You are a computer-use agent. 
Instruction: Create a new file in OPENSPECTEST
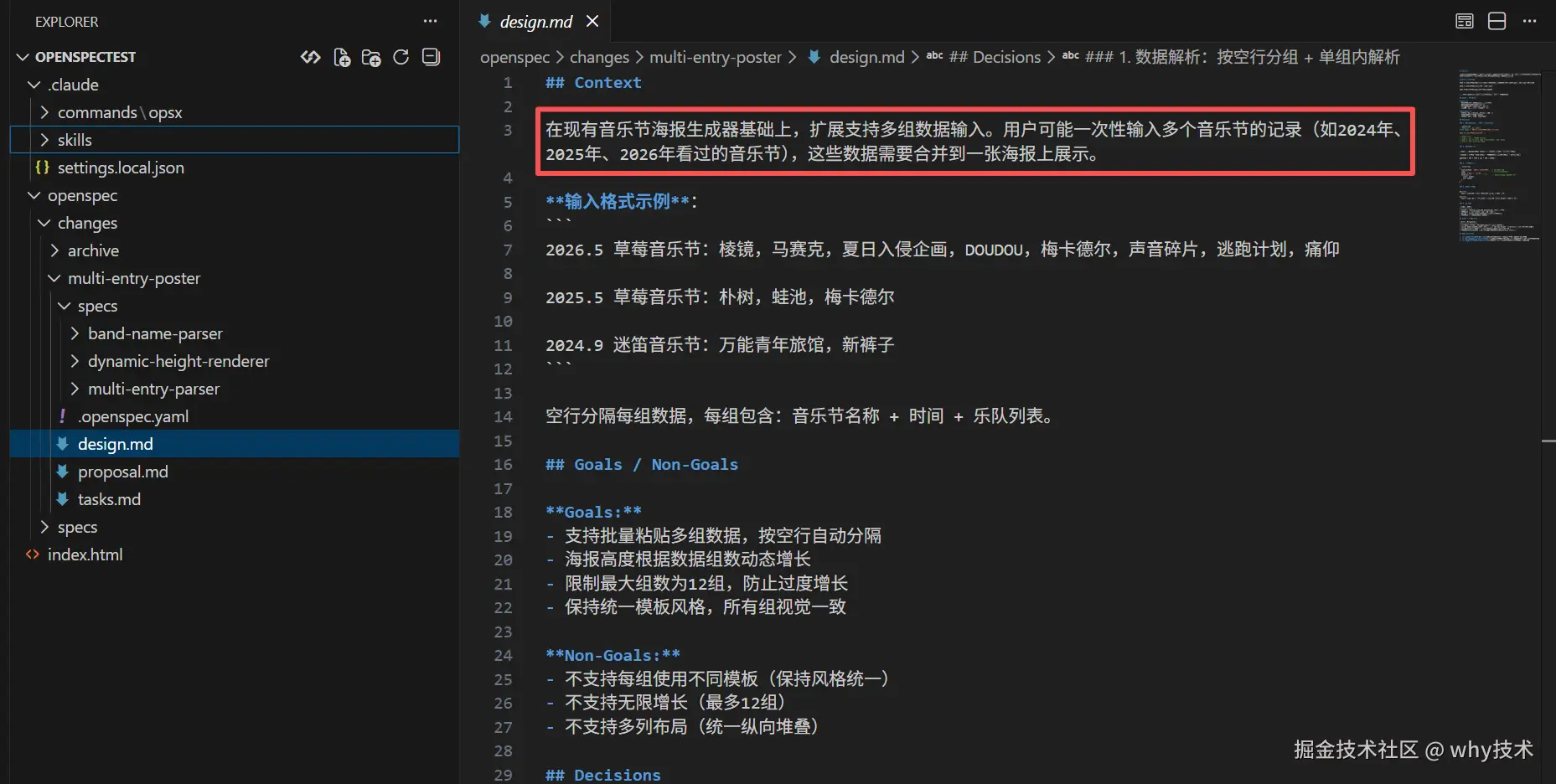tap(342, 57)
